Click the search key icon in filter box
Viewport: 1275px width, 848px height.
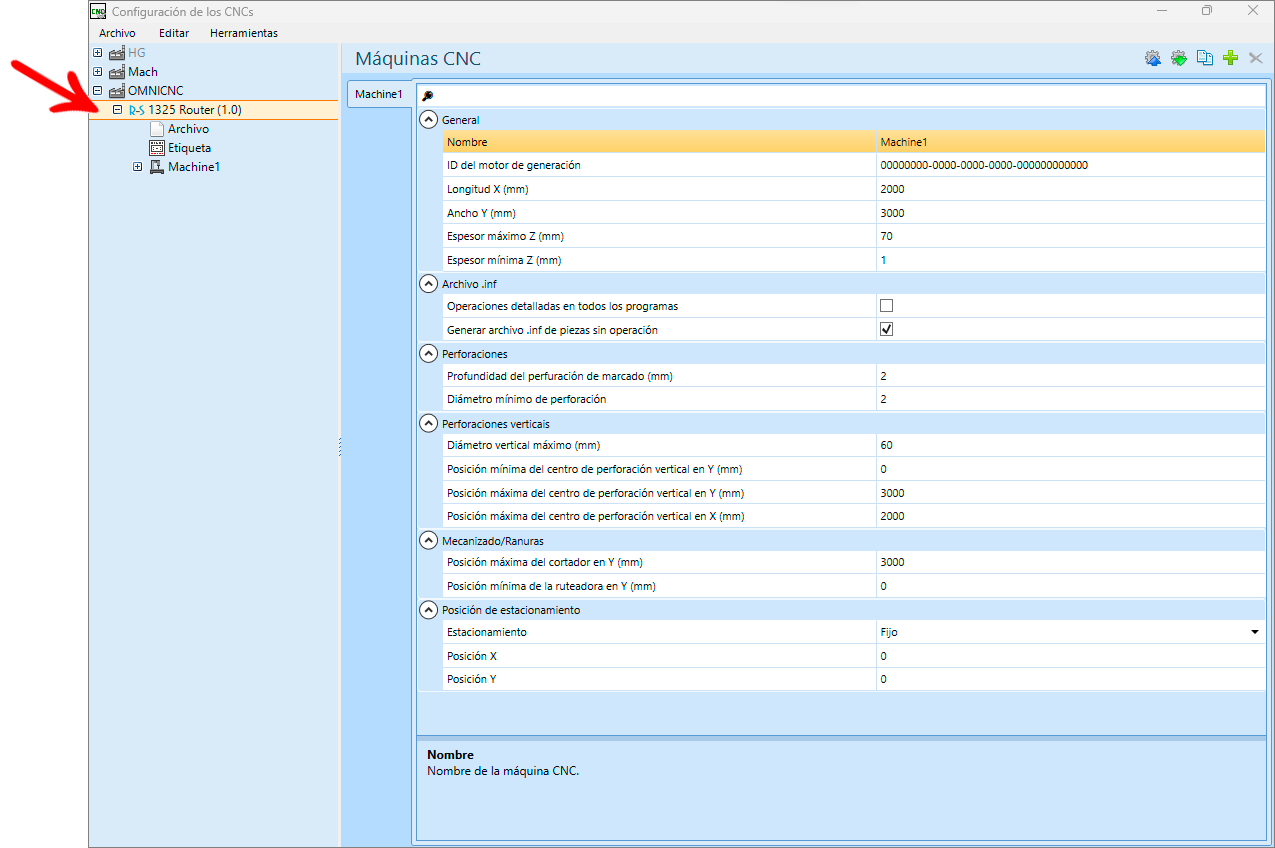click(x=427, y=96)
